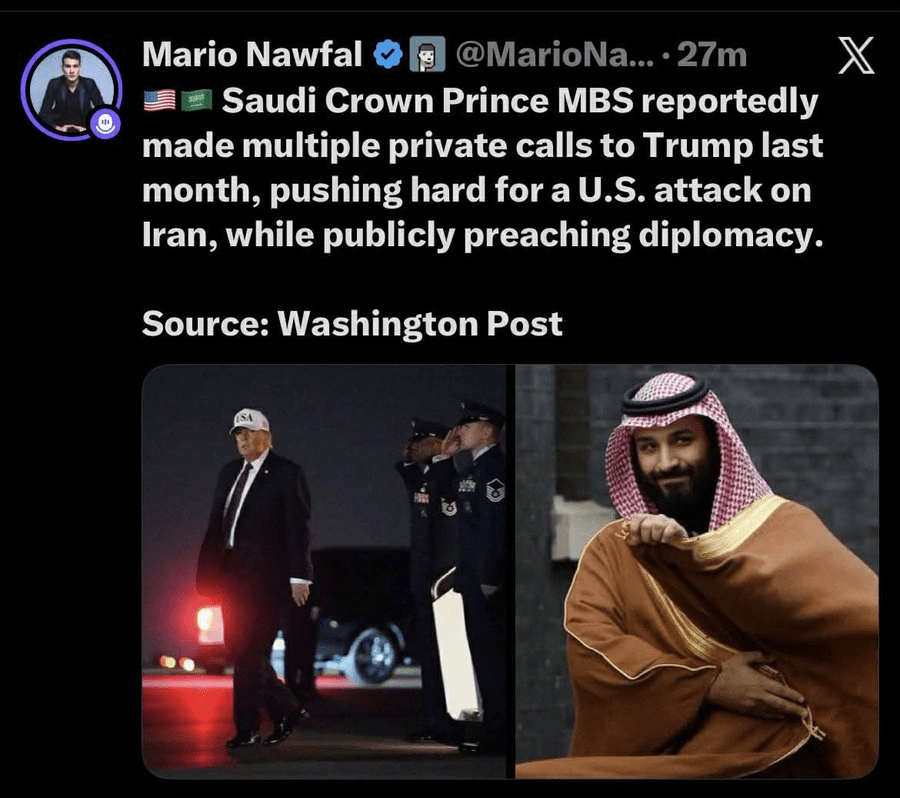Click the words "Washington Post" in the post

click(x=420, y=324)
